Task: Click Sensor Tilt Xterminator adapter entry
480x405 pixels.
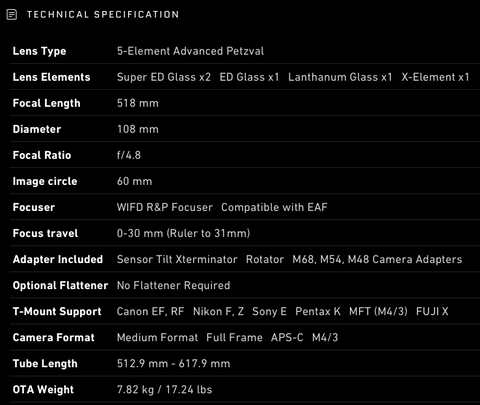Action: [177, 259]
